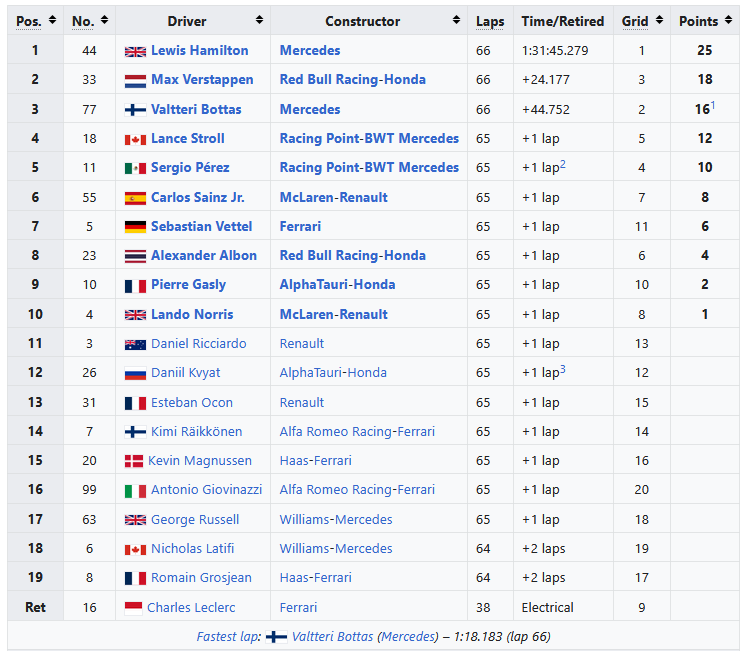Open Red Bull Racing-Honda link for Verstappen

353,79
